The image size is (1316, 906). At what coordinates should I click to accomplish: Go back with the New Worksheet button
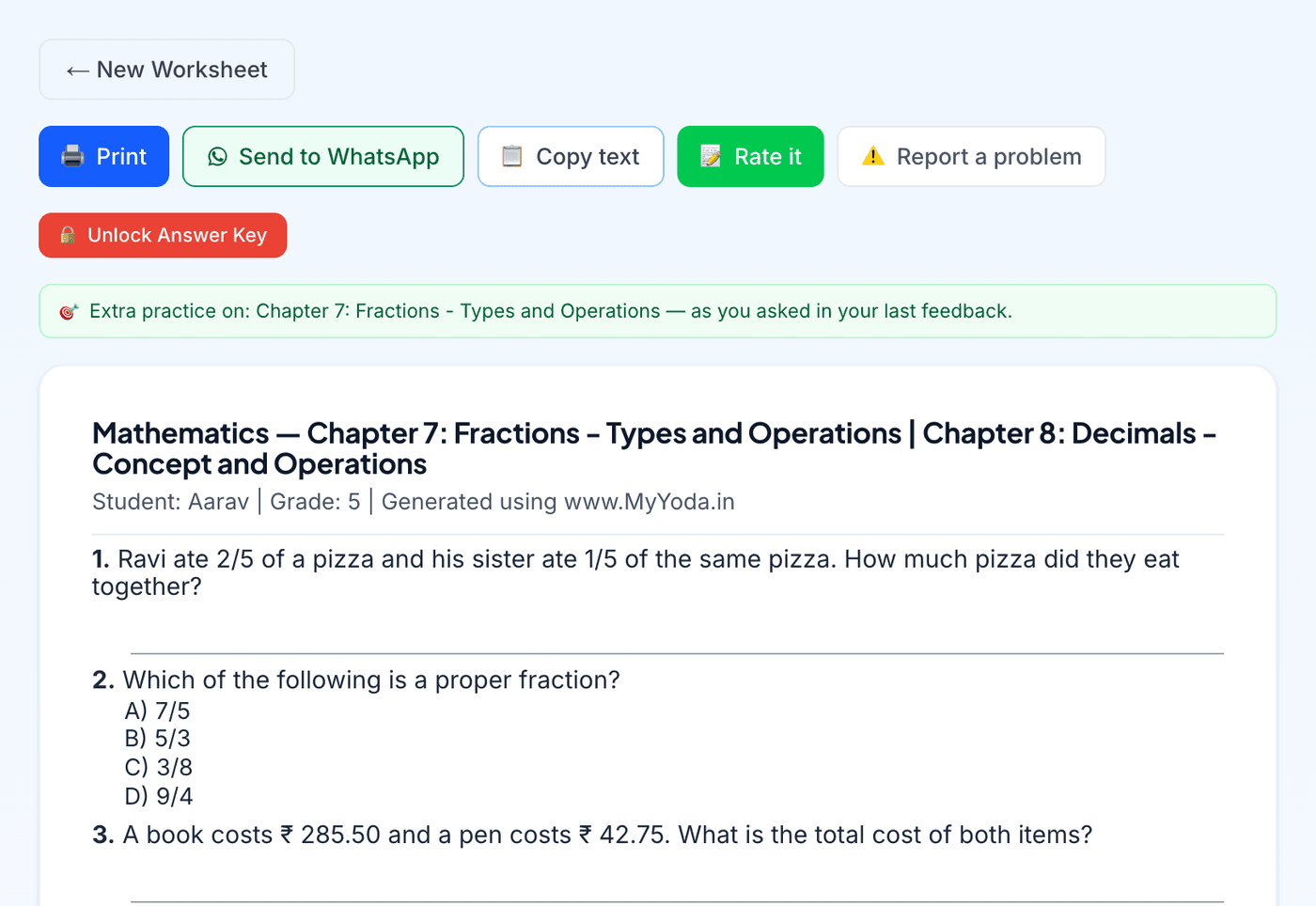point(166,70)
